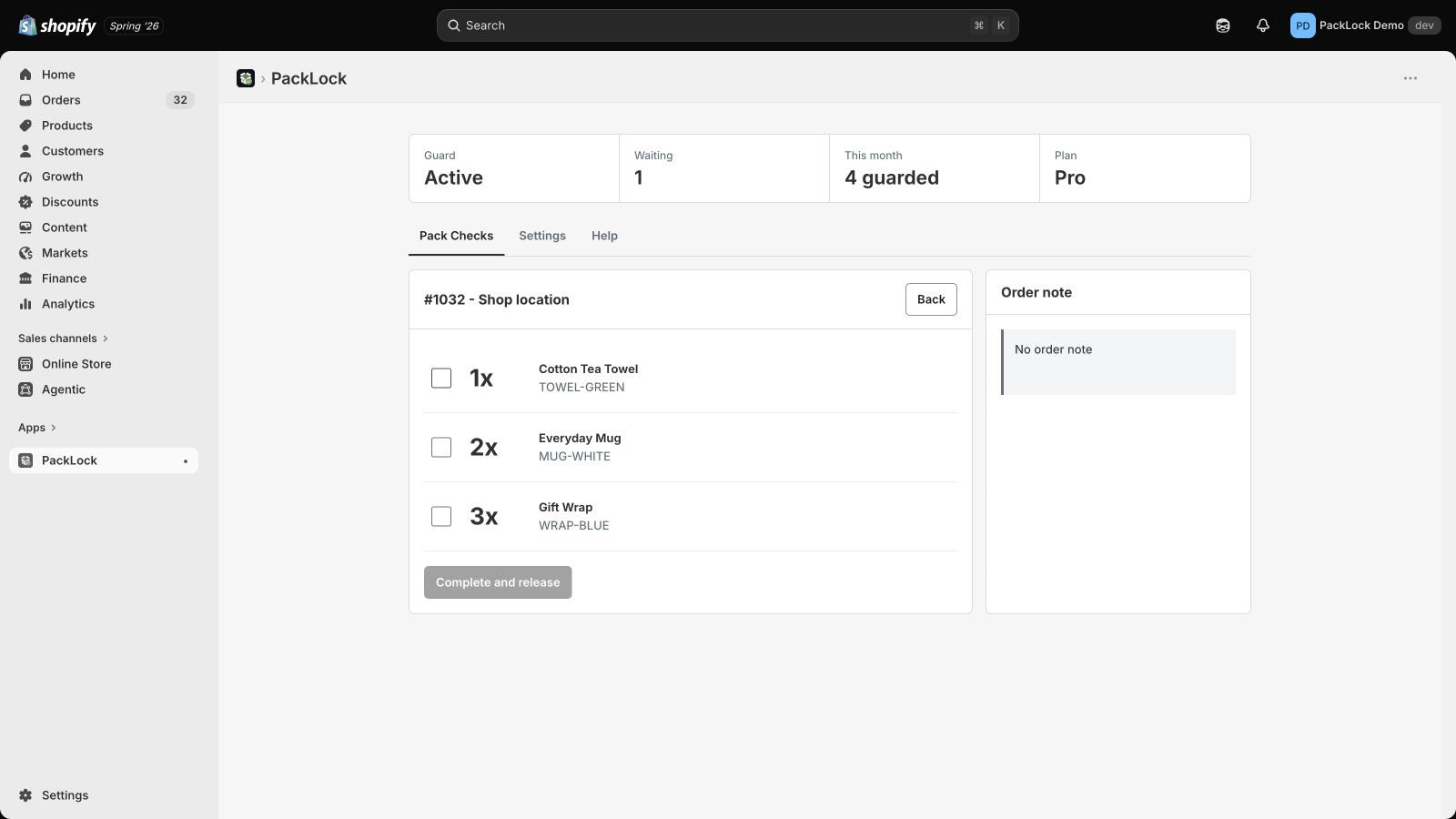Check the Cotton Tea Towel checkbox
This screenshot has width=1456, height=819.
441,378
